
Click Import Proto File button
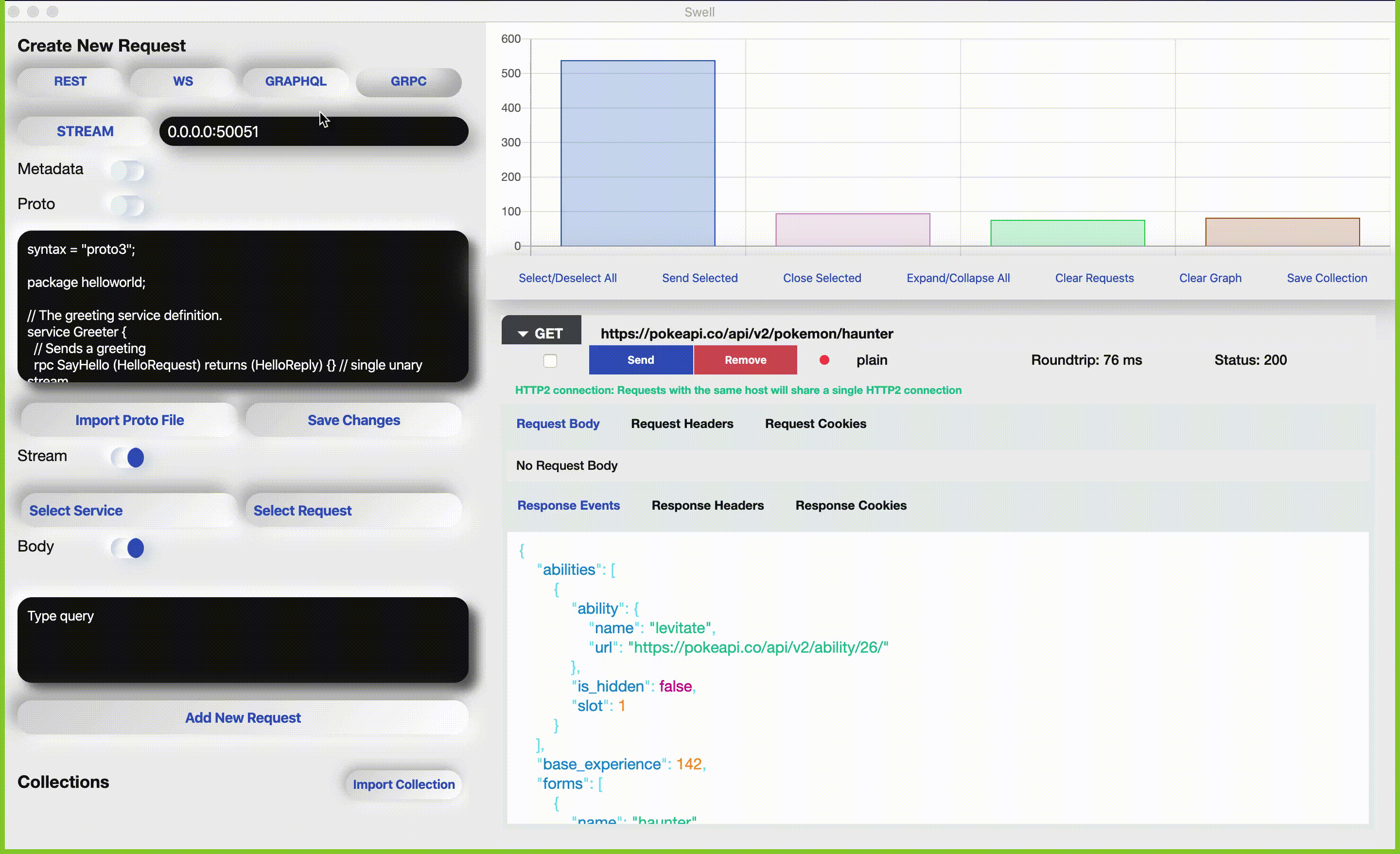click(129, 420)
